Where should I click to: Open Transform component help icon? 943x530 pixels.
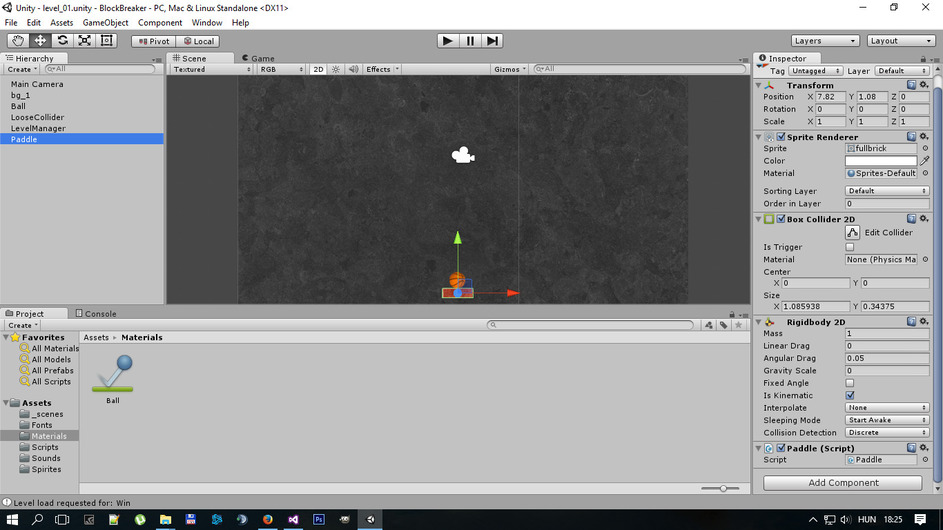coord(912,85)
